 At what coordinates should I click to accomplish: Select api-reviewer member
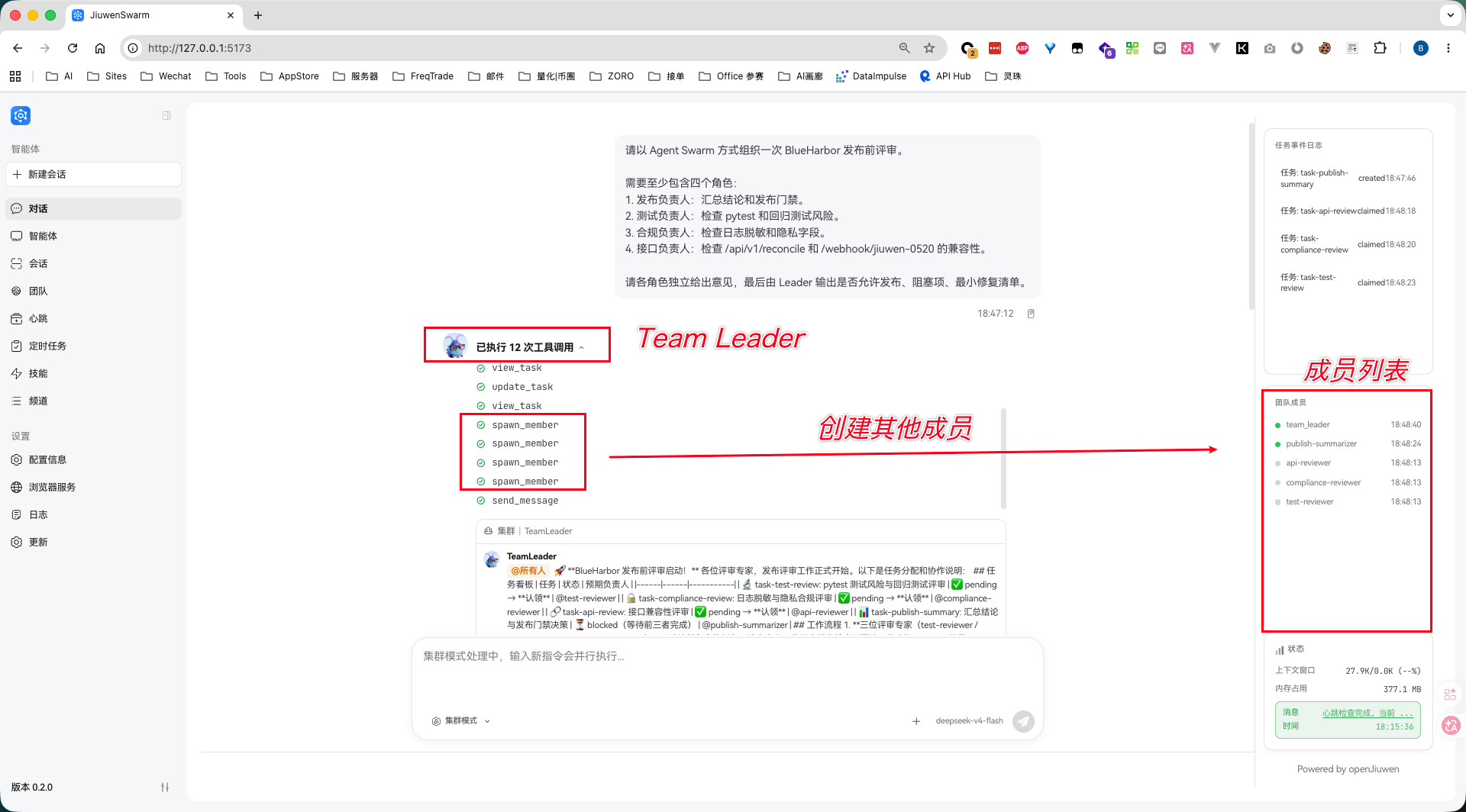[1348, 462]
